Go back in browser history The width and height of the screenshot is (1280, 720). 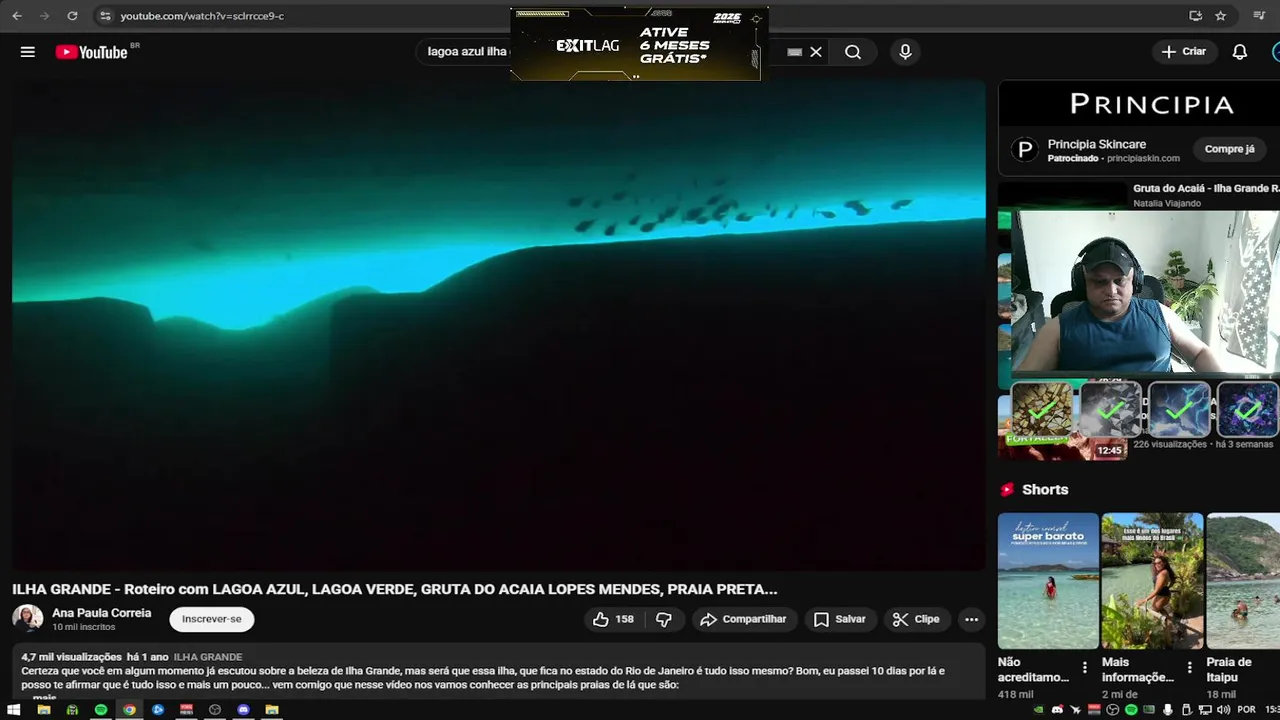[17, 16]
